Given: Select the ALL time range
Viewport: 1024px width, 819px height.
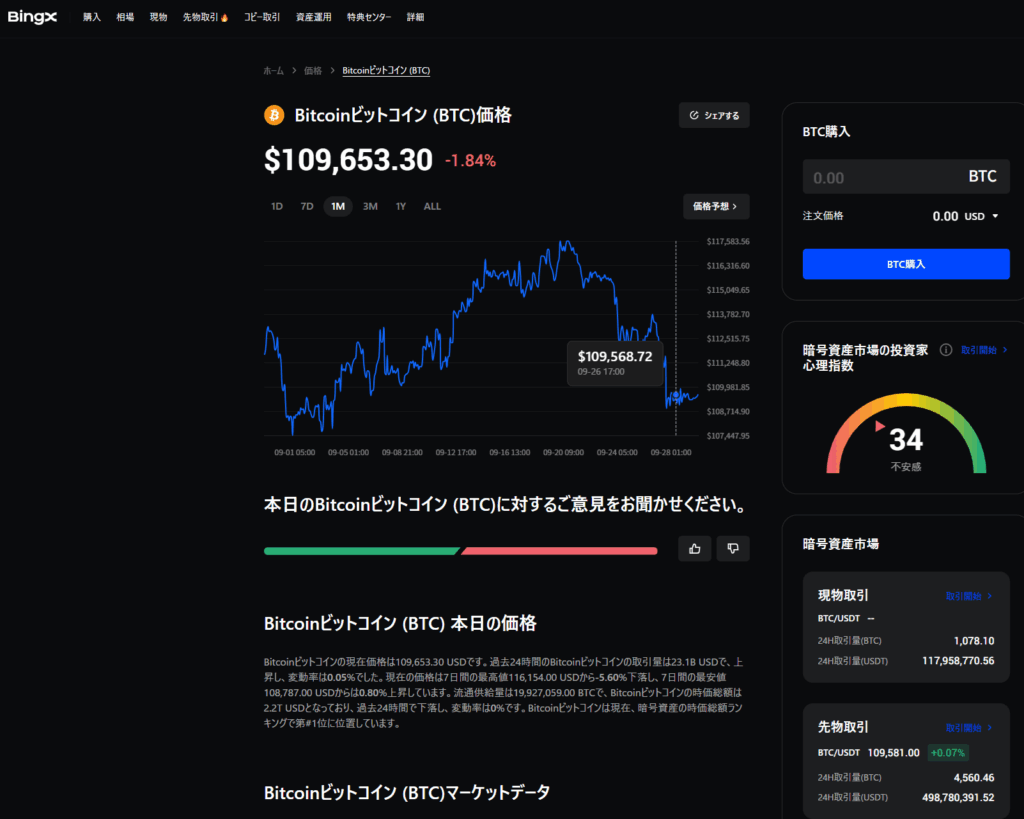Looking at the screenshot, I should pos(432,206).
